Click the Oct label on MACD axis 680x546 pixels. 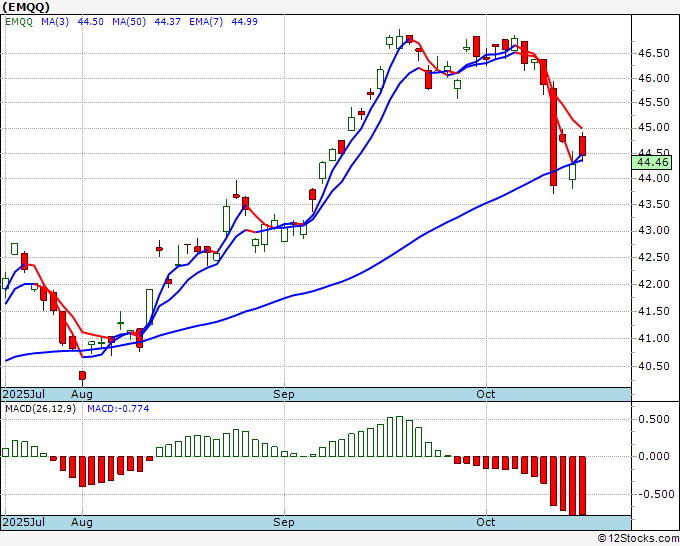coord(485,522)
